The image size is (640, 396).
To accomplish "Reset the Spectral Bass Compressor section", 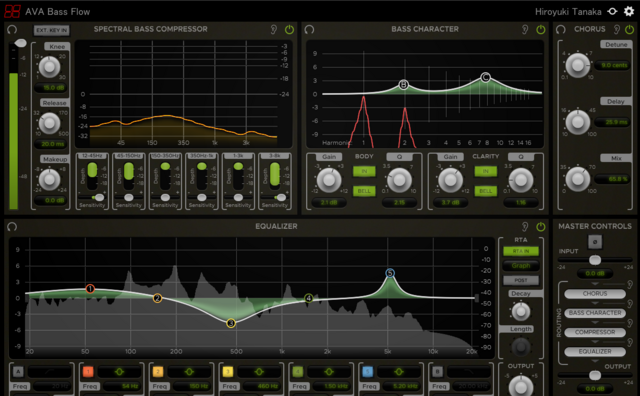I will tap(12, 29).
